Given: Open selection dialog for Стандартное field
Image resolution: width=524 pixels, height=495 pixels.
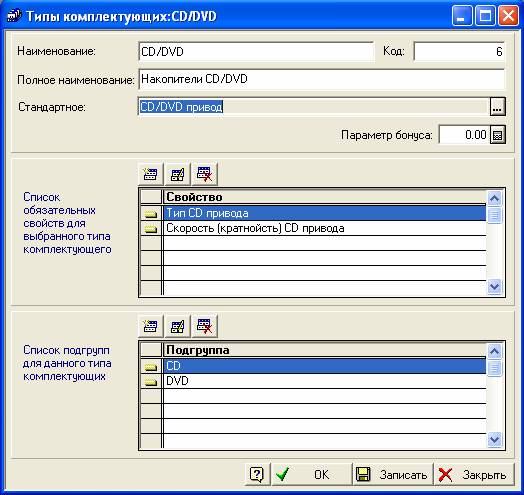Looking at the screenshot, I should pyautogui.click(x=498, y=107).
